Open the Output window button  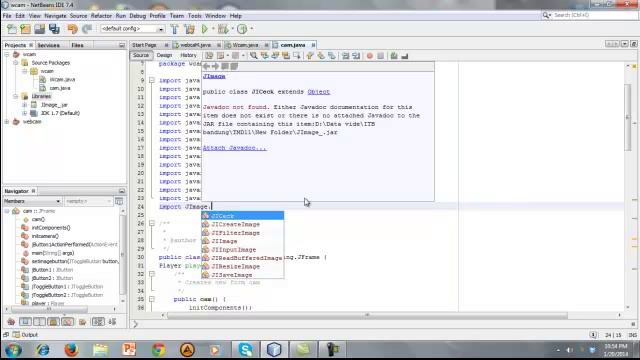[x=25, y=335]
